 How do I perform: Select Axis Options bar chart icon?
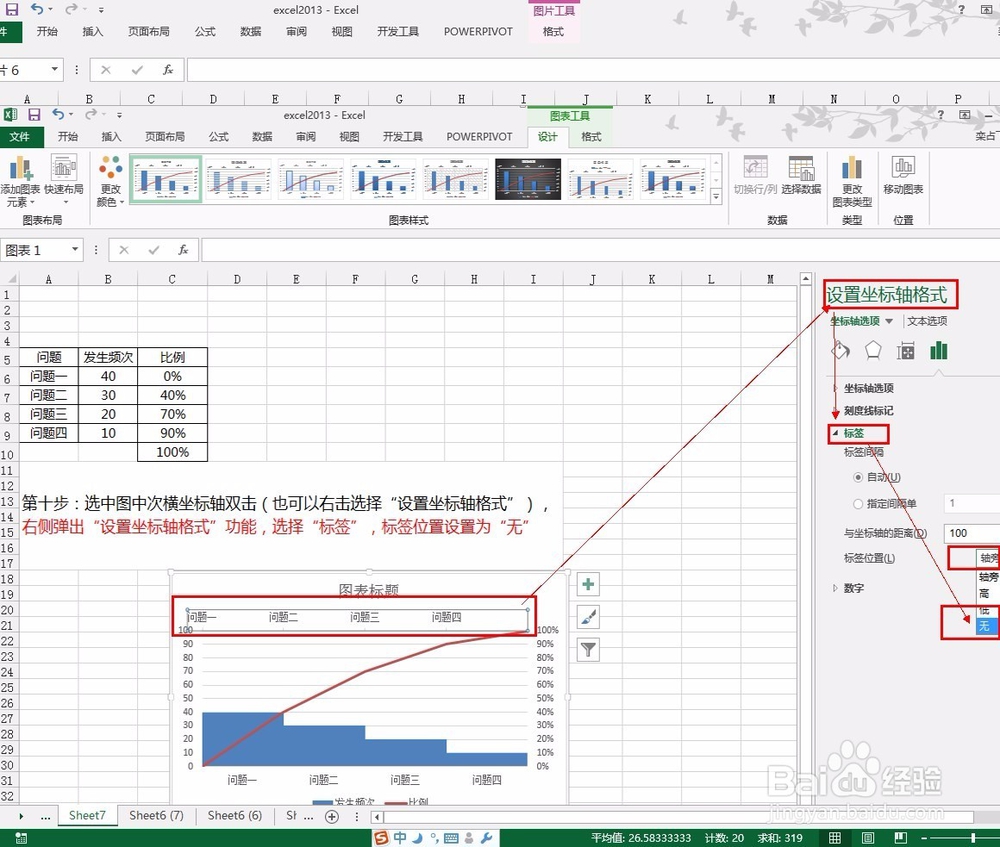[938, 350]
